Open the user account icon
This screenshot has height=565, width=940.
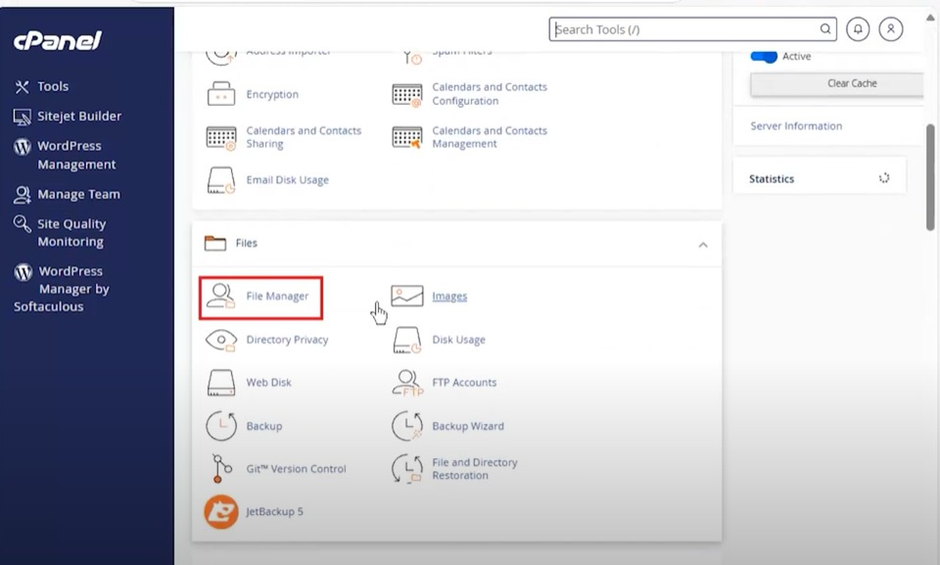[x=891, y=30]
